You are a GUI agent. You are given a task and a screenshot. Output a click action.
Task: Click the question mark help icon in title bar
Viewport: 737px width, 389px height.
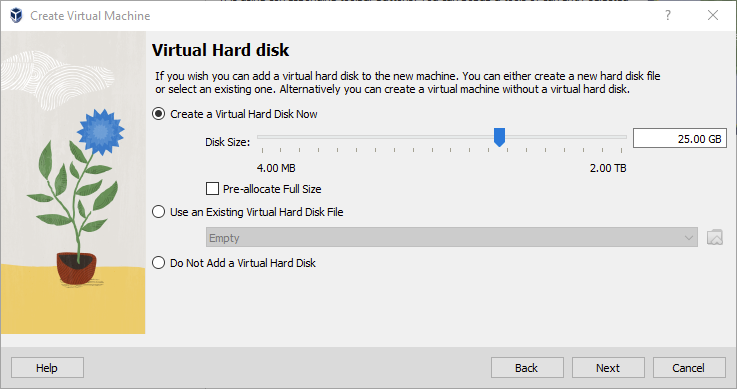point(668,16)
